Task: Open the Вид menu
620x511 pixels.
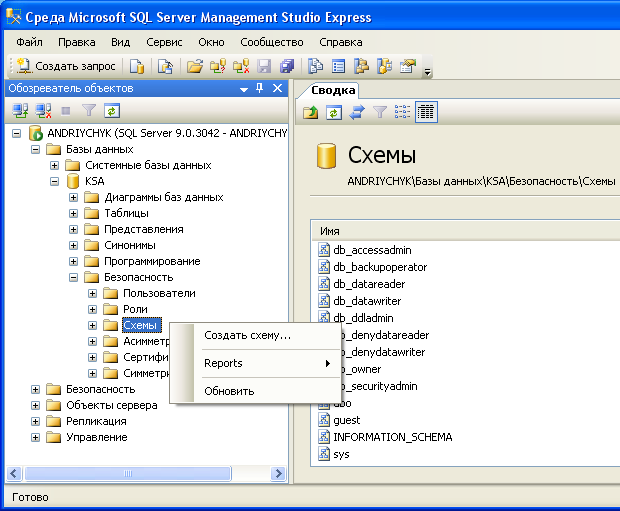Action: click(120, 42)
